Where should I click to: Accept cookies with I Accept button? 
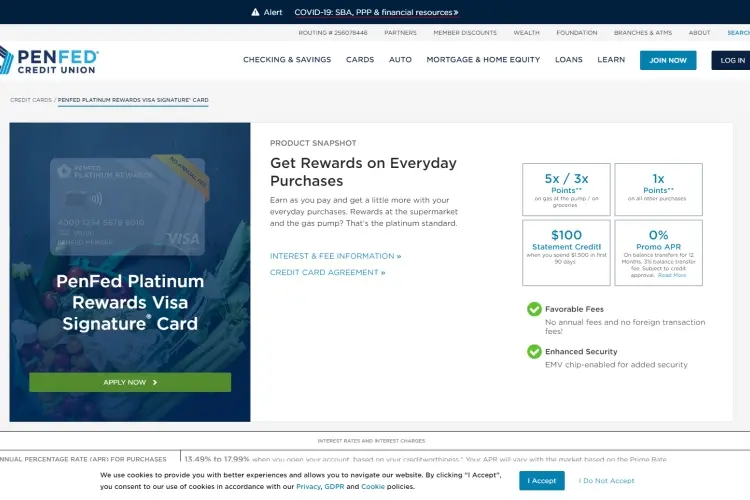[541, 480]
